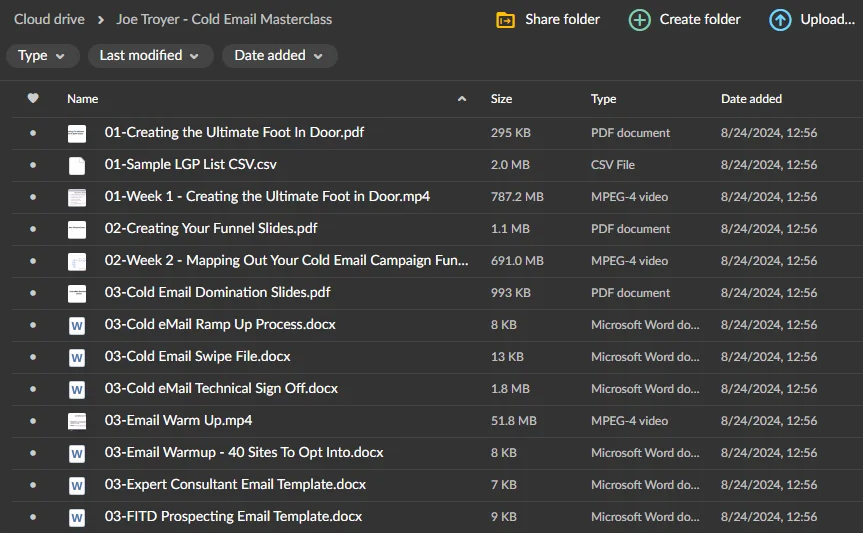Click the CSV File type cell
The width and height of the screenshot is (863, 533).
pos(613,165)
